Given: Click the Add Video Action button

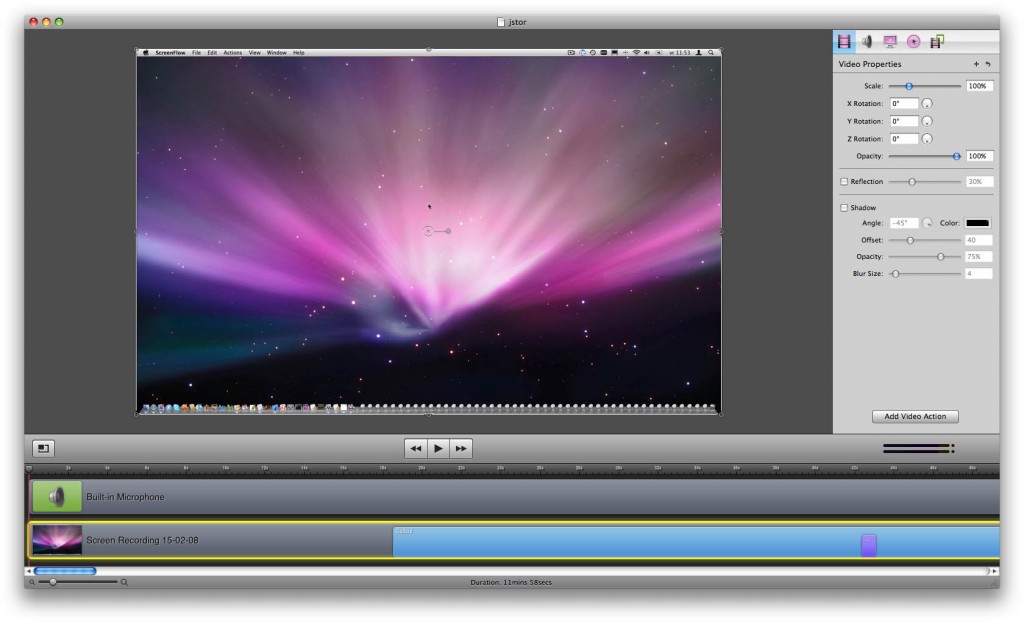Looking at the screenshot, I should 915,416.
